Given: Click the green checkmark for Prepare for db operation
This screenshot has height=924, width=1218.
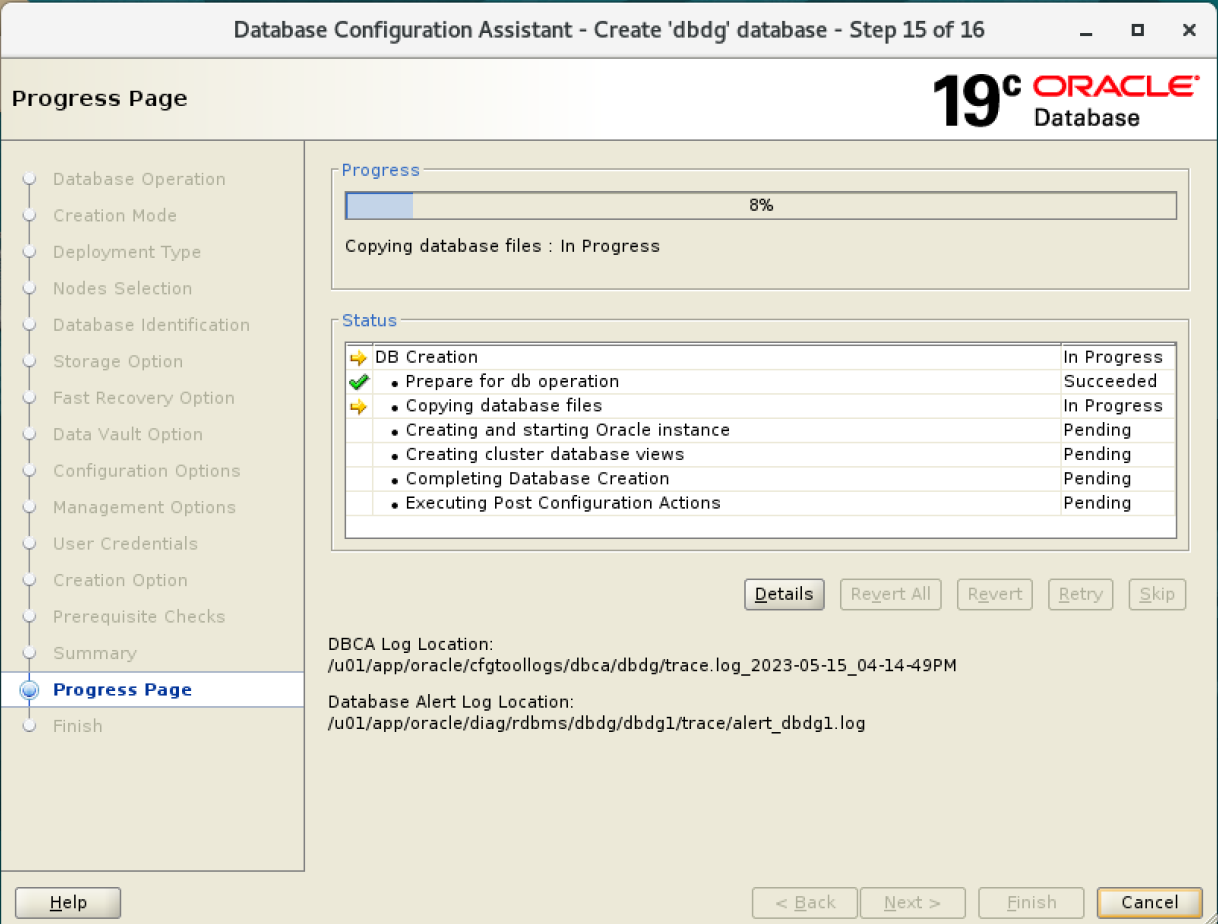Looking at the screenshot, I should [359, 382].
